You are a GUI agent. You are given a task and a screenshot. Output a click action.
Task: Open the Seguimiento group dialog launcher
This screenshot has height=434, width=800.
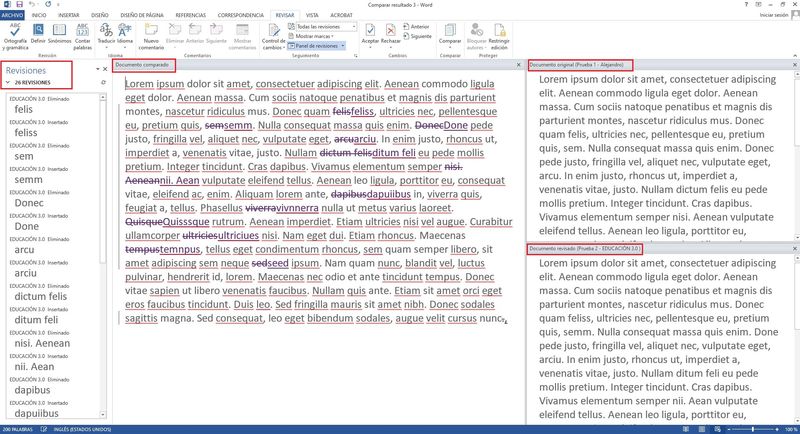[x=355, y=55]
